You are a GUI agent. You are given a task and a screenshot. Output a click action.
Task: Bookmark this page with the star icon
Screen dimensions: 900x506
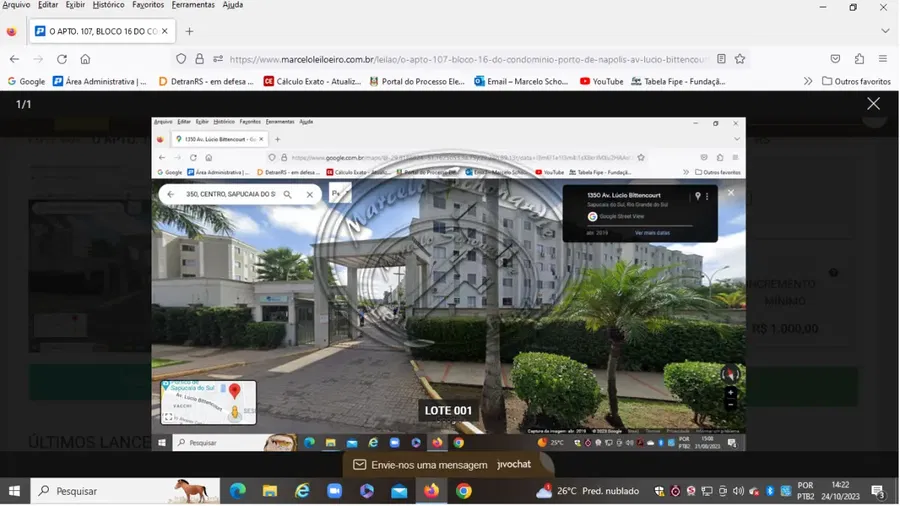click(740, 59)
